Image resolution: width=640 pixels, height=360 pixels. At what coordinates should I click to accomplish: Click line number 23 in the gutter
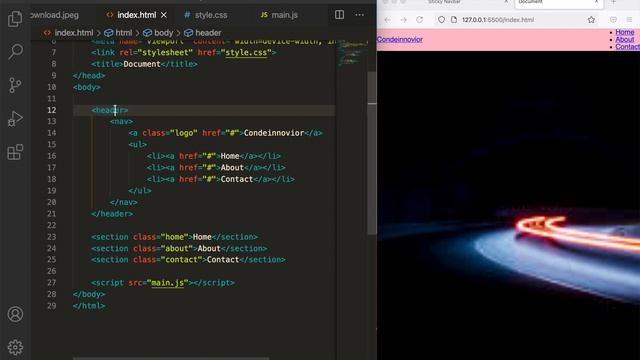51,237
